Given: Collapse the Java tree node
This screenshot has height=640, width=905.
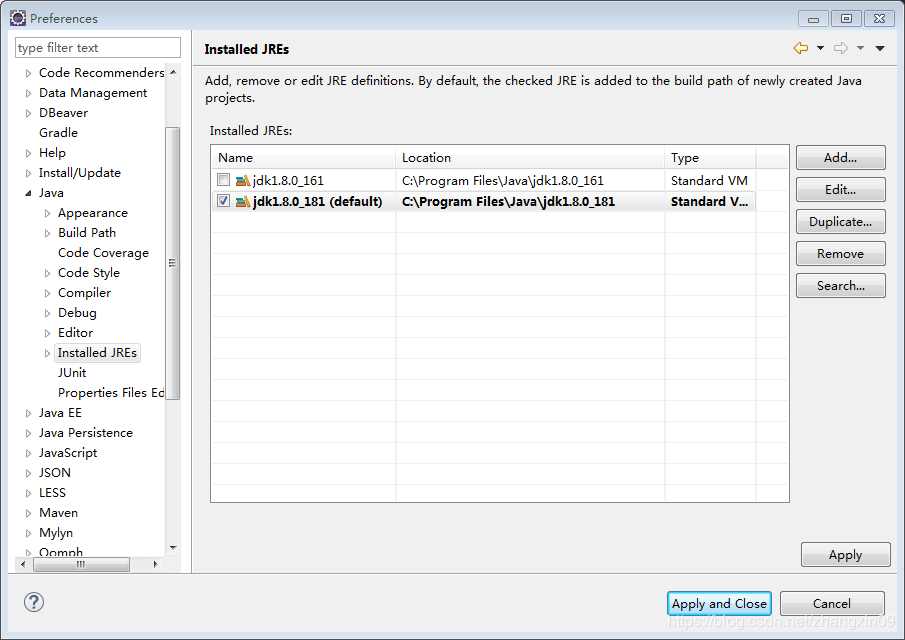Looking at the screenshot, I should point(30,192).
